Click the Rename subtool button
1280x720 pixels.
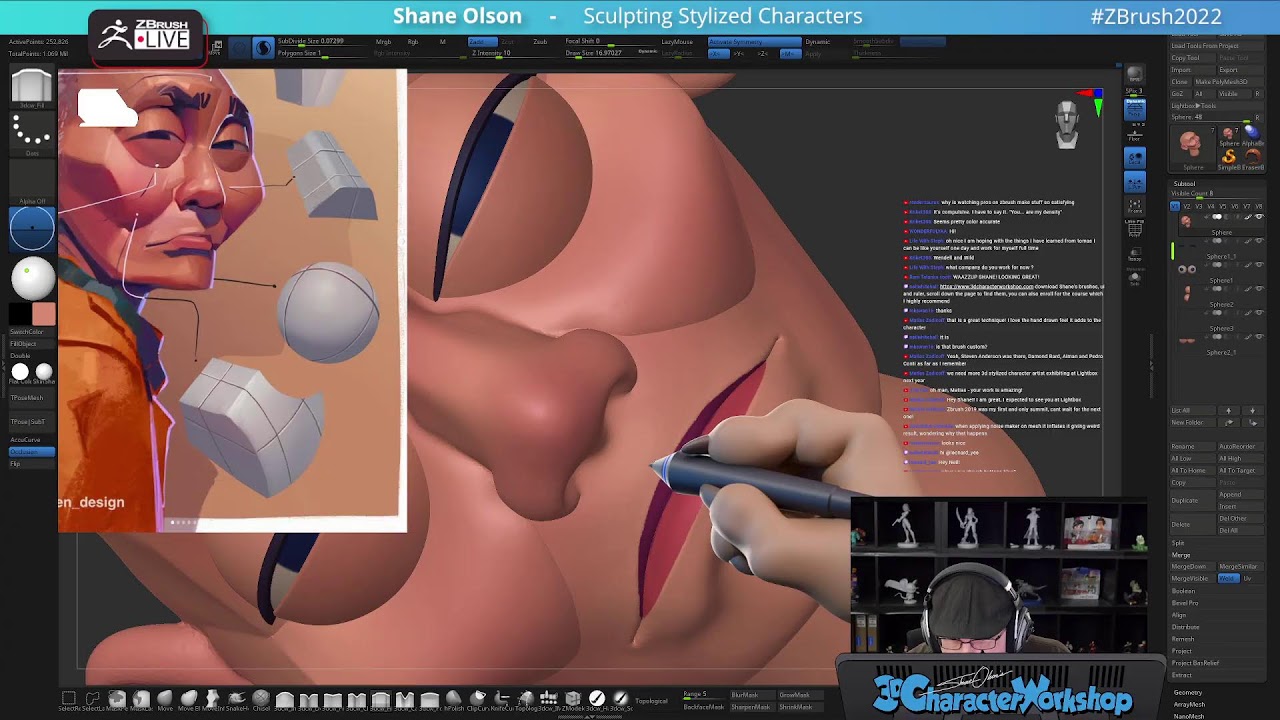[x=1192, y=446]
